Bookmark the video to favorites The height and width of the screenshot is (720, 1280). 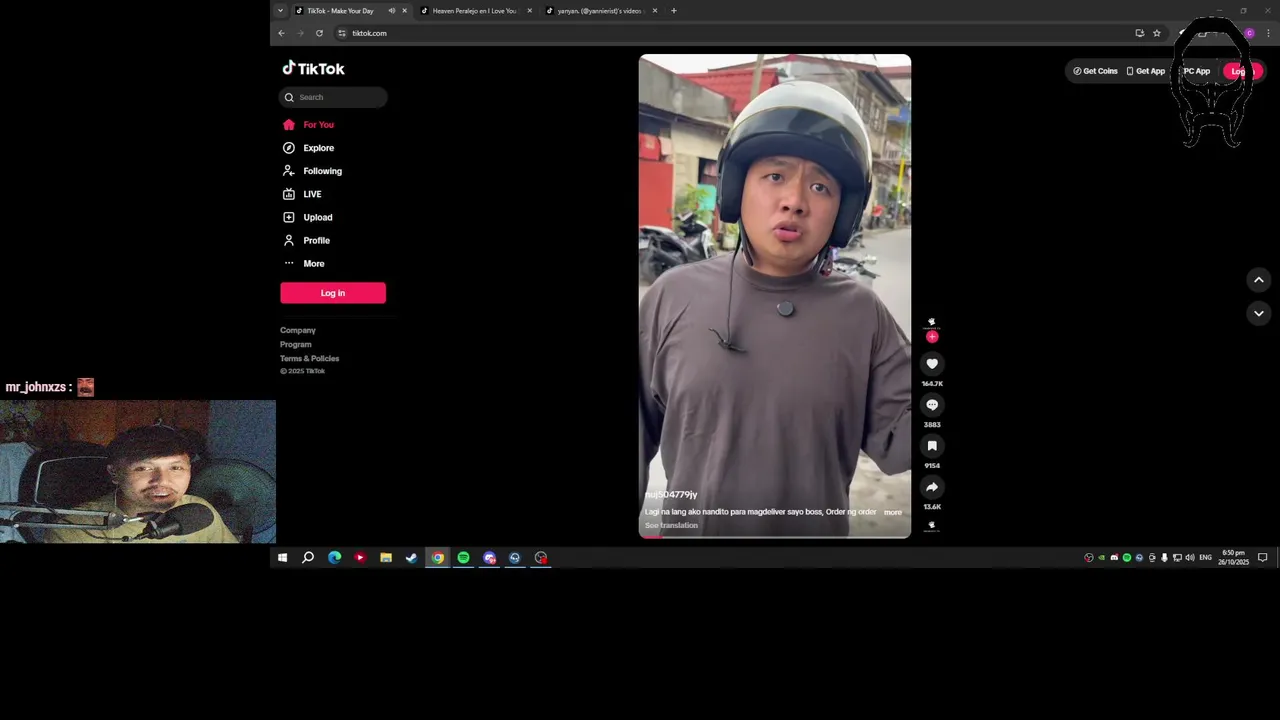(x=932, y=446)
